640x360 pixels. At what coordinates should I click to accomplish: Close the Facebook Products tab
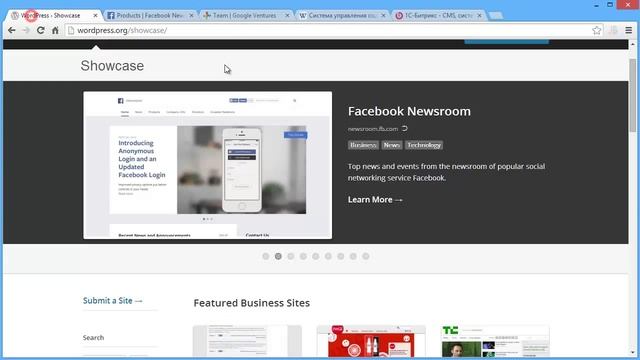(x=191, y=15)
